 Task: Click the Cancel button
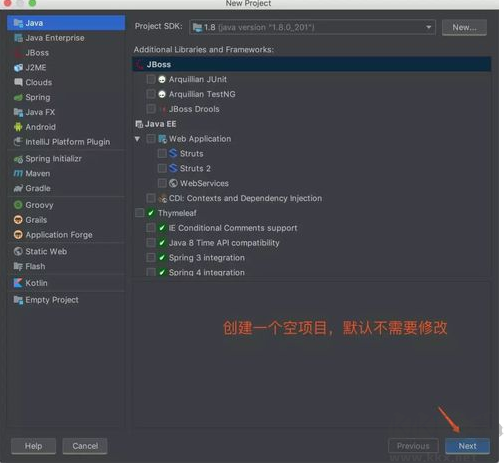point(85,446)
